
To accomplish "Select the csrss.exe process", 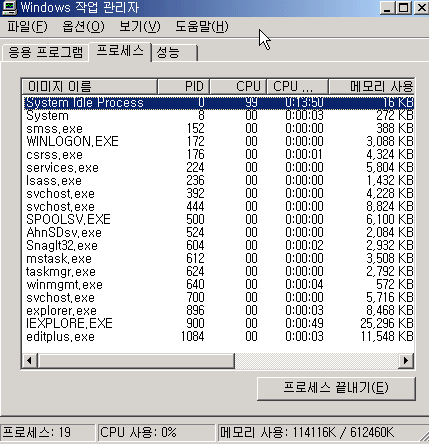I will (x=218, y=155).
